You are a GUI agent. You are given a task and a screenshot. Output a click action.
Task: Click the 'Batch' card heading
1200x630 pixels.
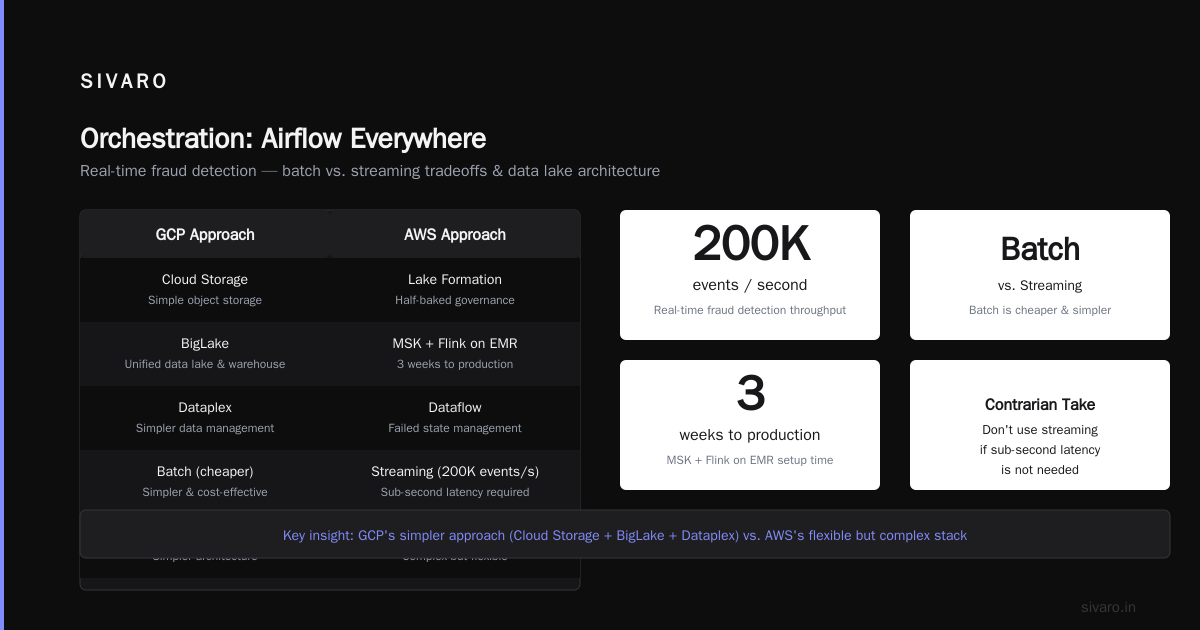click(1040, 249)
